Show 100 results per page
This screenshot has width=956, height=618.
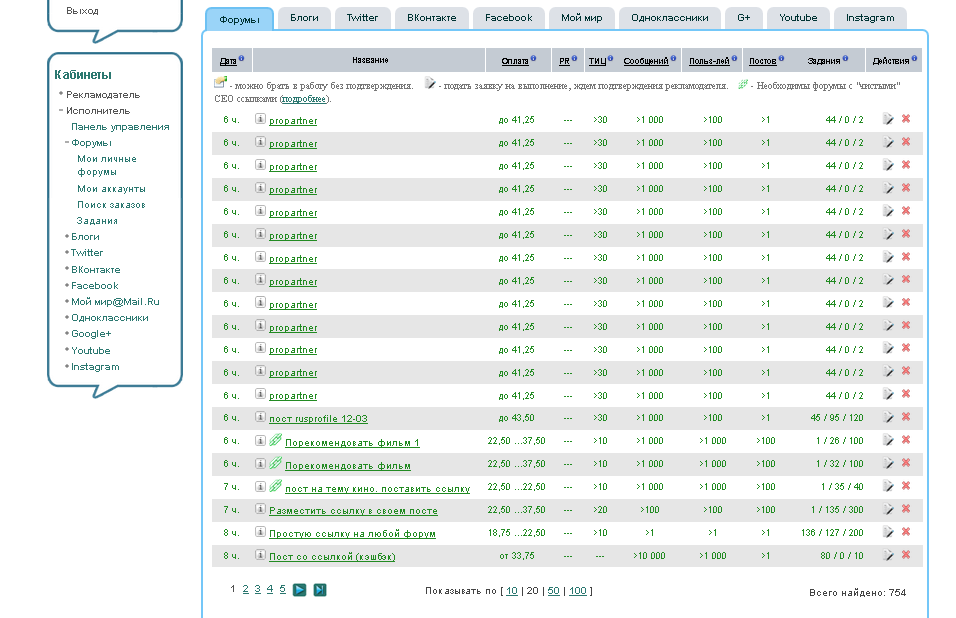point(577,591)
